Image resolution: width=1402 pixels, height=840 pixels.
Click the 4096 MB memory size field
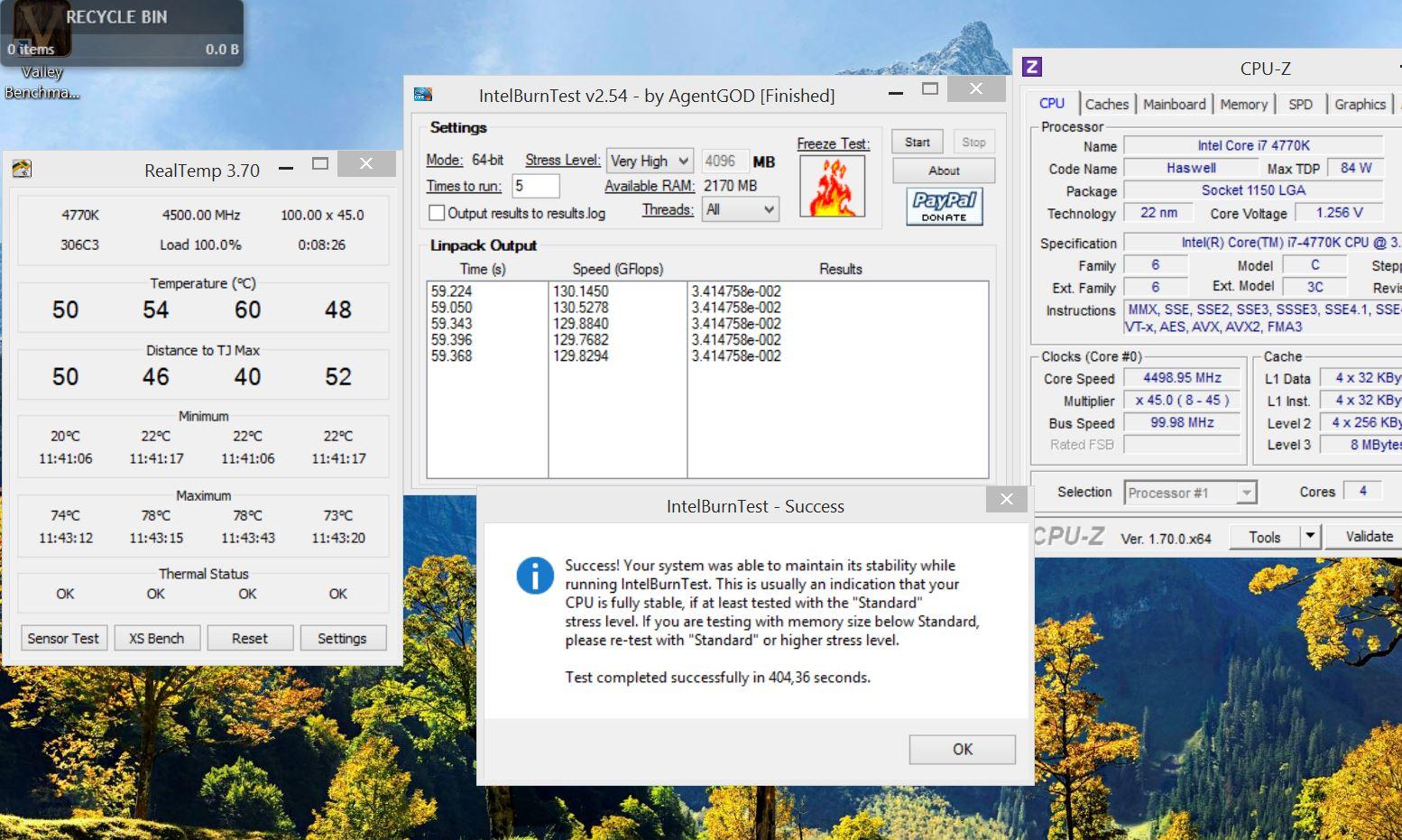(725, 161)
